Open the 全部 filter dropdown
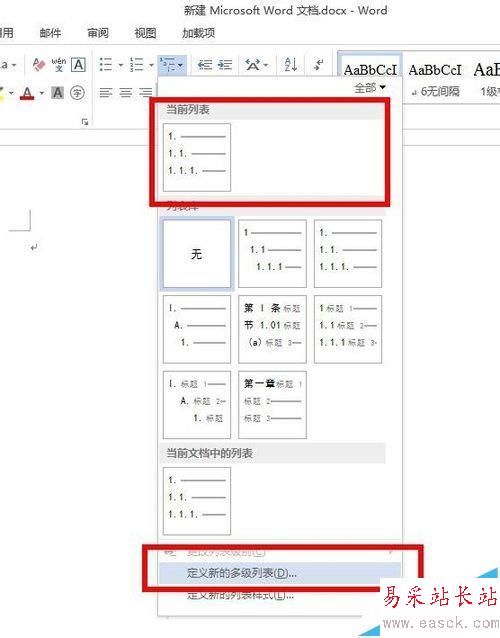The height and width of the screenshot is (638, 500). coord(370,87)
